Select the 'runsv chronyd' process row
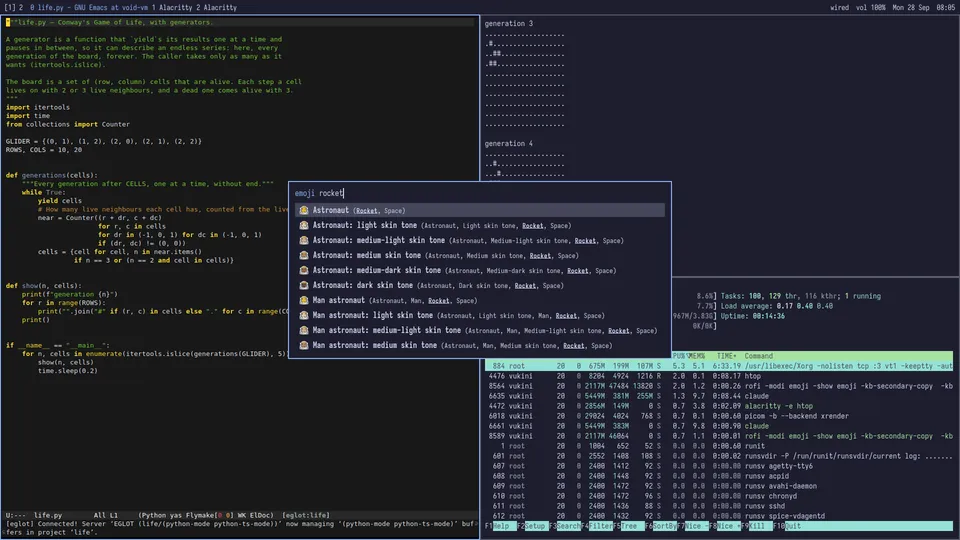The height and width of the screenshot is (540, 960). [719, 496]
